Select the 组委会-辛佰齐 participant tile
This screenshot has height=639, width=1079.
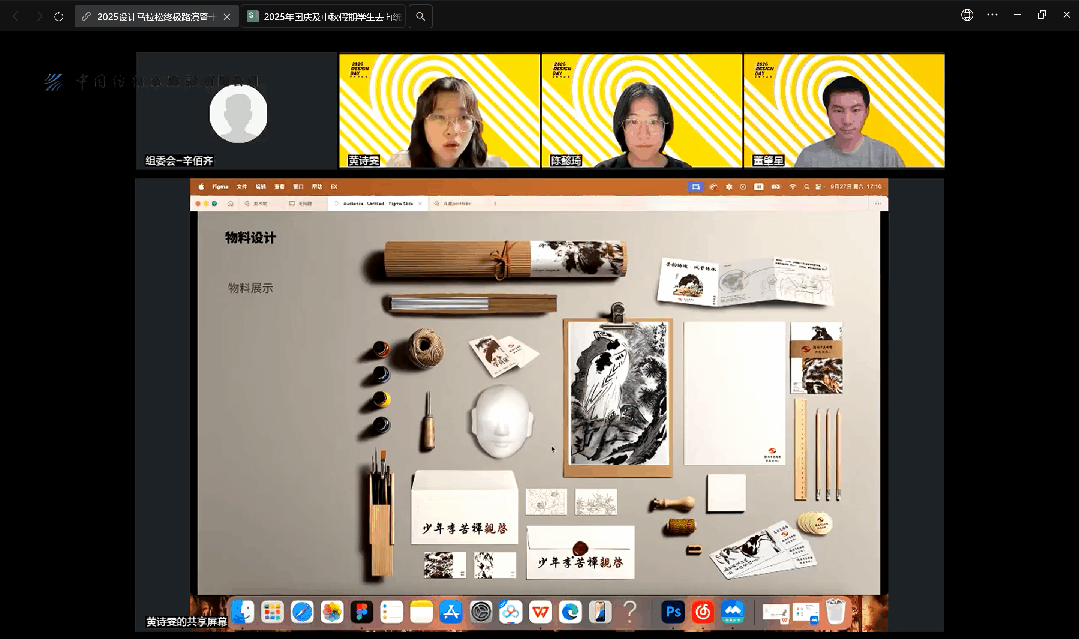(x=237, y=110)
